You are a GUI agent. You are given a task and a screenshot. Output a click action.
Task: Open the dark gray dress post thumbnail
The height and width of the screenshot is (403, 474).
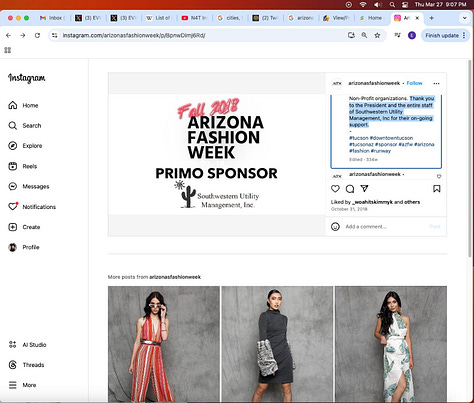[x=277, y=344]
